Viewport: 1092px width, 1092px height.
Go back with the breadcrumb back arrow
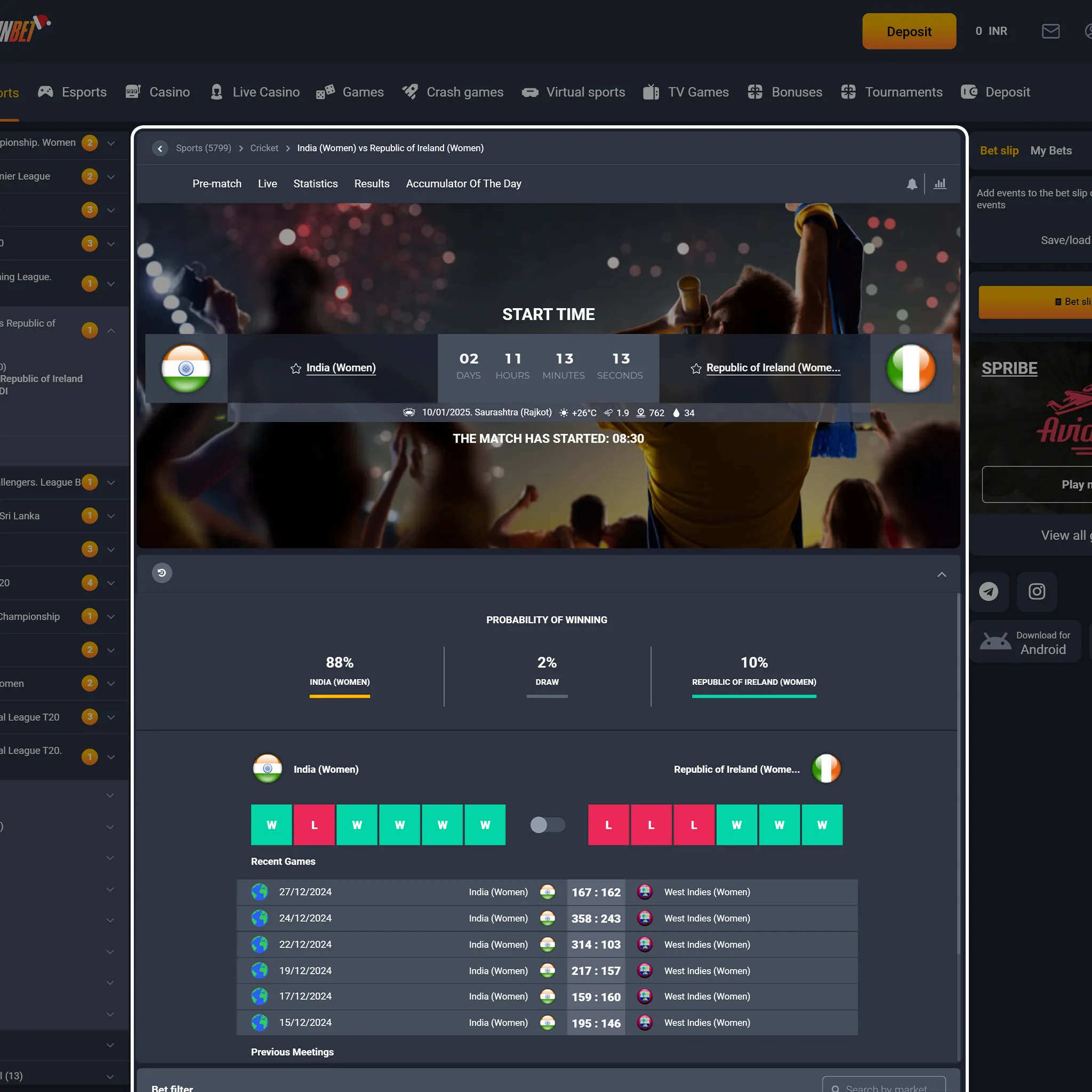[160, 148]
